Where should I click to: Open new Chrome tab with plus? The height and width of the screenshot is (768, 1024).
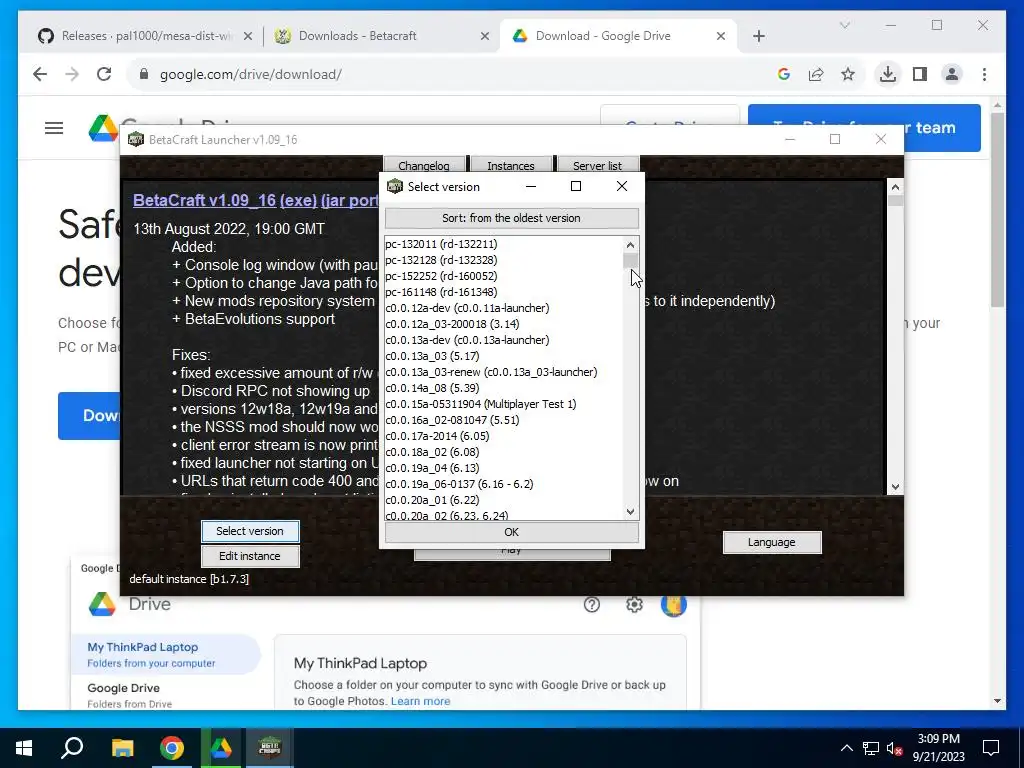(758, 36)
